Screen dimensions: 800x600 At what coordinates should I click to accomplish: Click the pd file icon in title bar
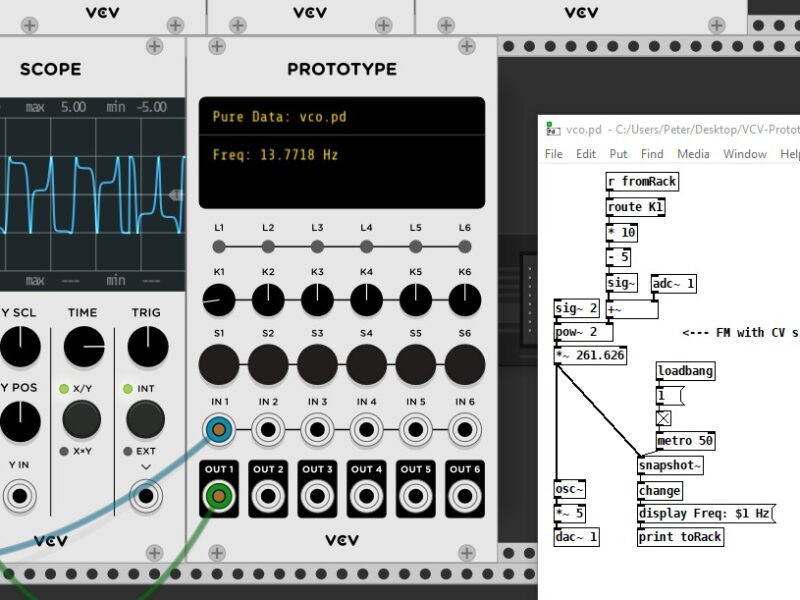(x=553, y=130)
